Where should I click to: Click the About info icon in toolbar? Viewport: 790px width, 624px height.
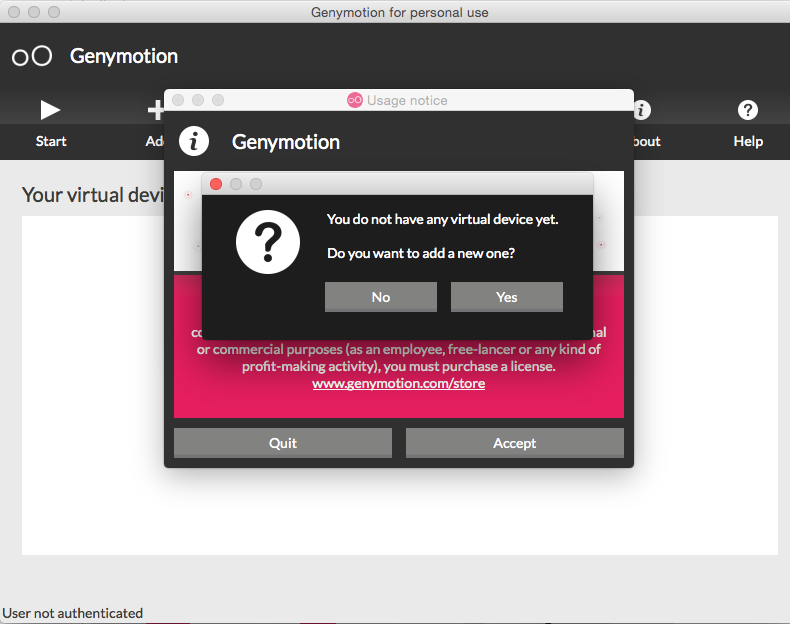tap(642, 110)
